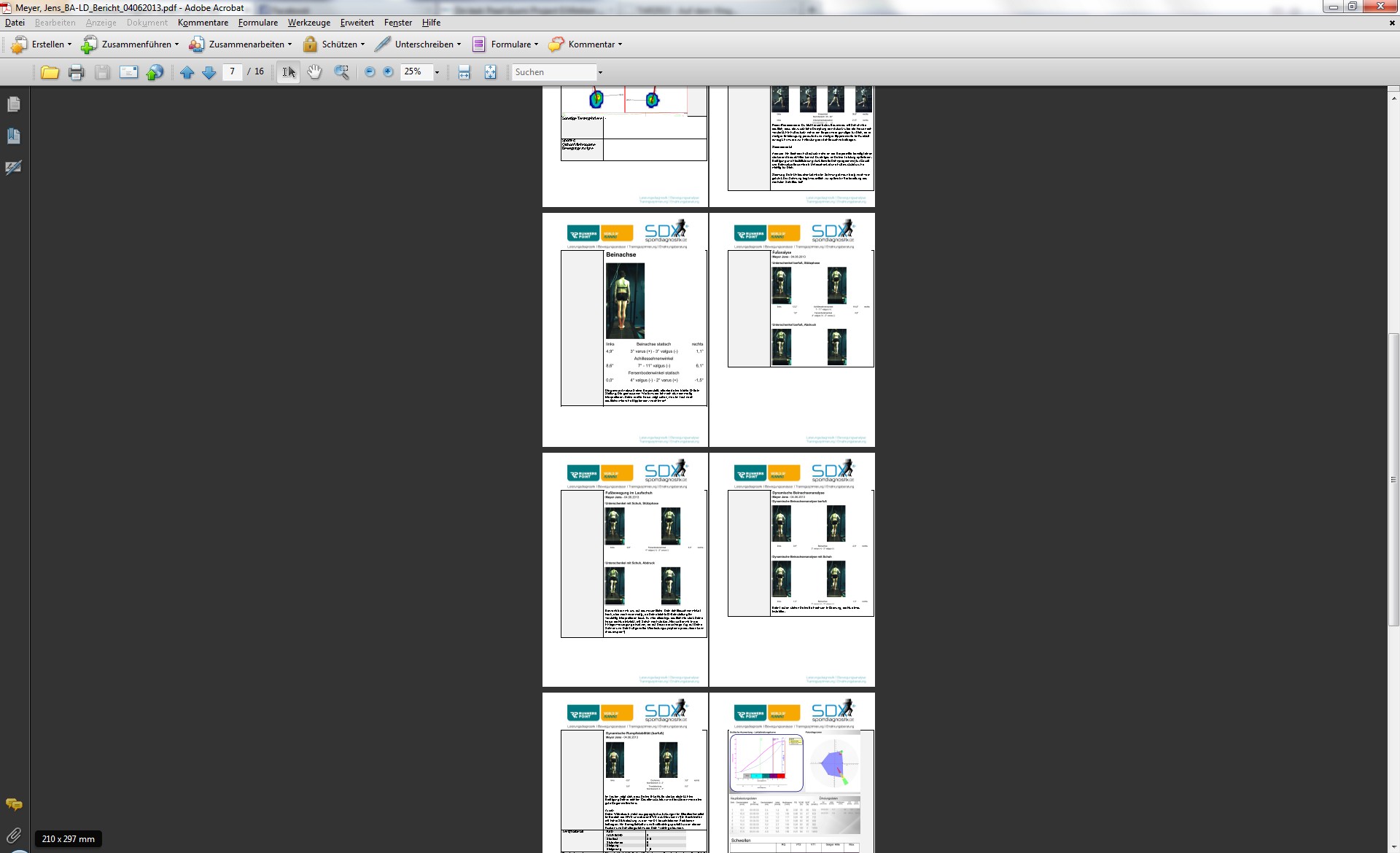Click the 210 x 297 mm page size label
Image resolution: width=1400 pixels, height=853 pixels.
pyautogui.click(x=68, y=839)
